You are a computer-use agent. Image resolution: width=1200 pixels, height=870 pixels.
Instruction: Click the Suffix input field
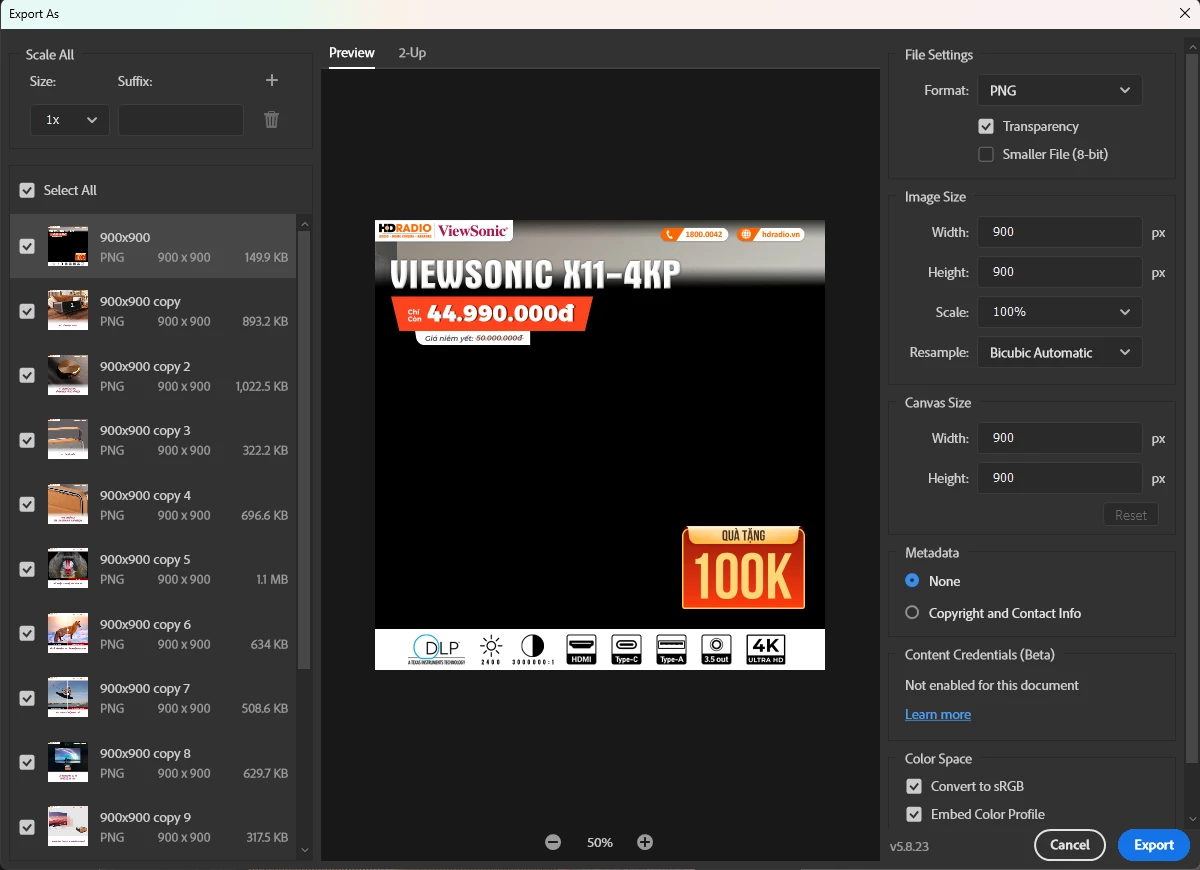181,120
